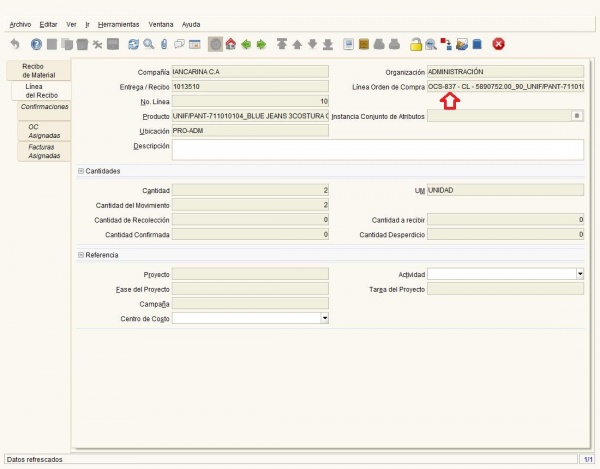Jump to First record icon
This screenshot has width=600, height=469.
[282, 44]
